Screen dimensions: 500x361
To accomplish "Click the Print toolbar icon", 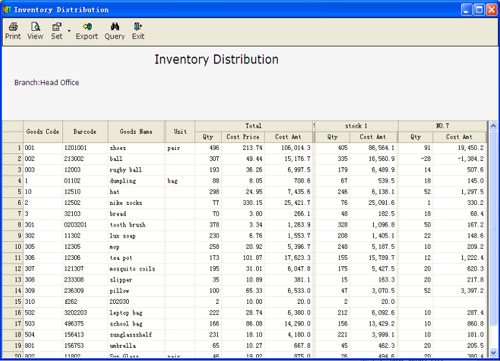I will (13, 31).
